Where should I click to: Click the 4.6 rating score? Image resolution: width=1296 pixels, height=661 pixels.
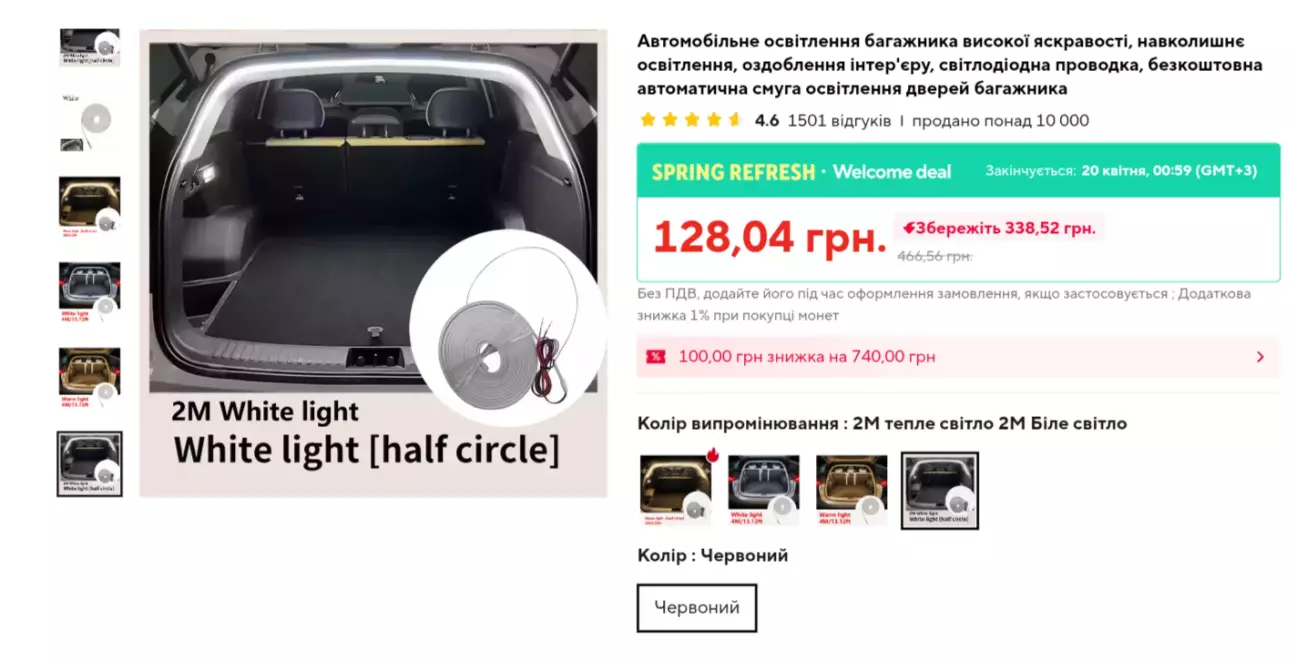767,121
